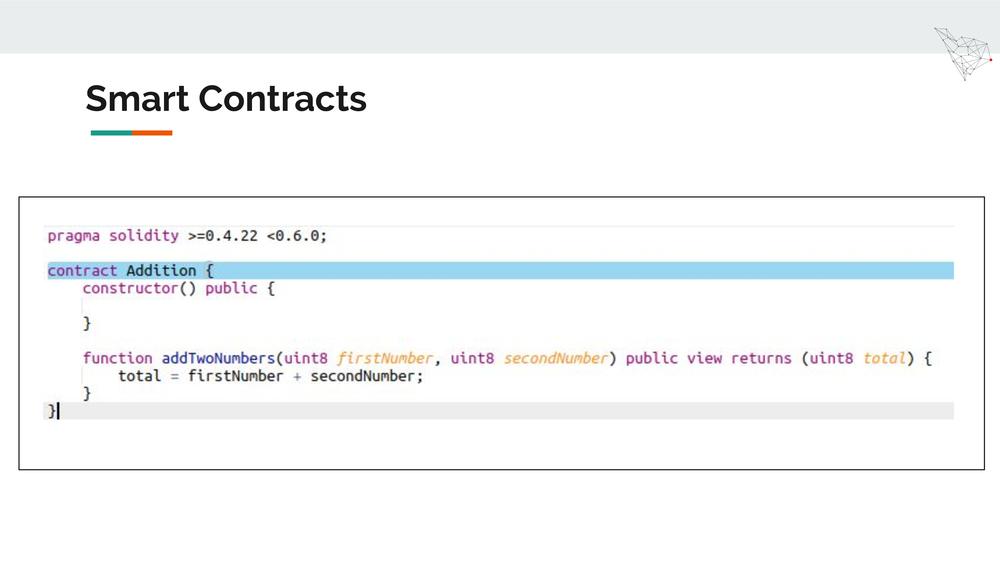Click the Addition contract name
Viewport: 1000px width, 563px height.
(161, 270)
